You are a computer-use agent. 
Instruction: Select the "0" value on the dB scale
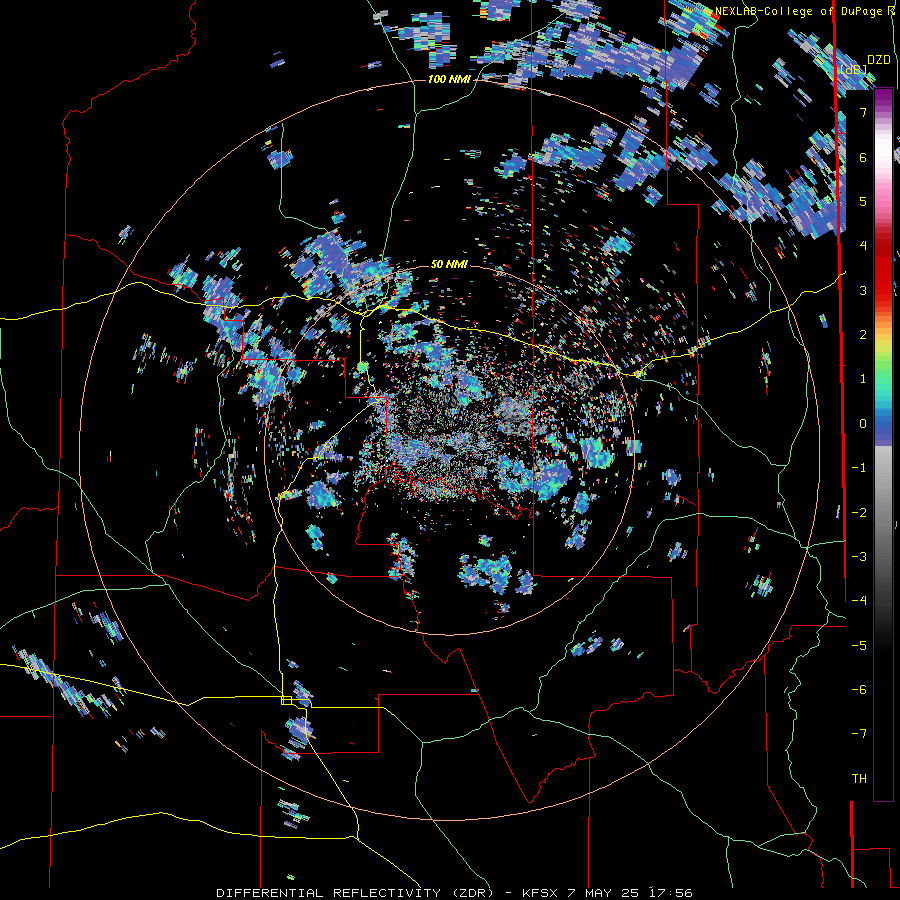[x=863, y=424]
